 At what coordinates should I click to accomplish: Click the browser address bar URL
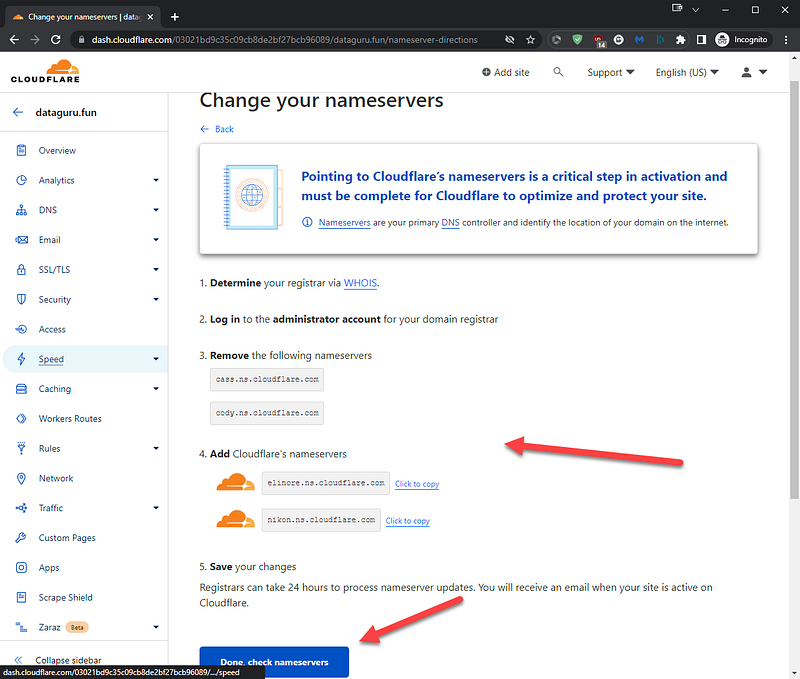pos(284,40)
